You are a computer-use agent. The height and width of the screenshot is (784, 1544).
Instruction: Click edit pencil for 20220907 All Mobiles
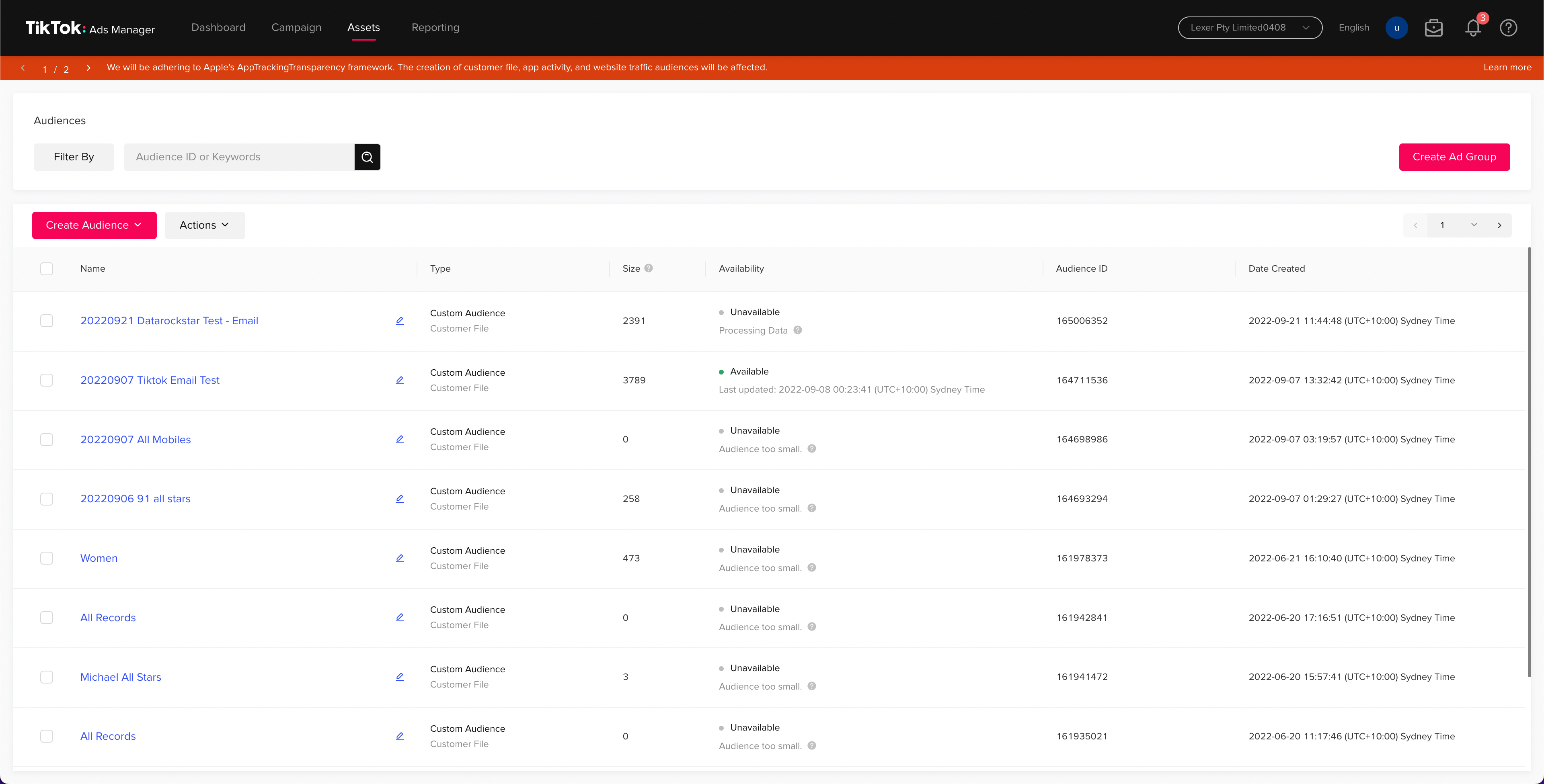(400, 439)
